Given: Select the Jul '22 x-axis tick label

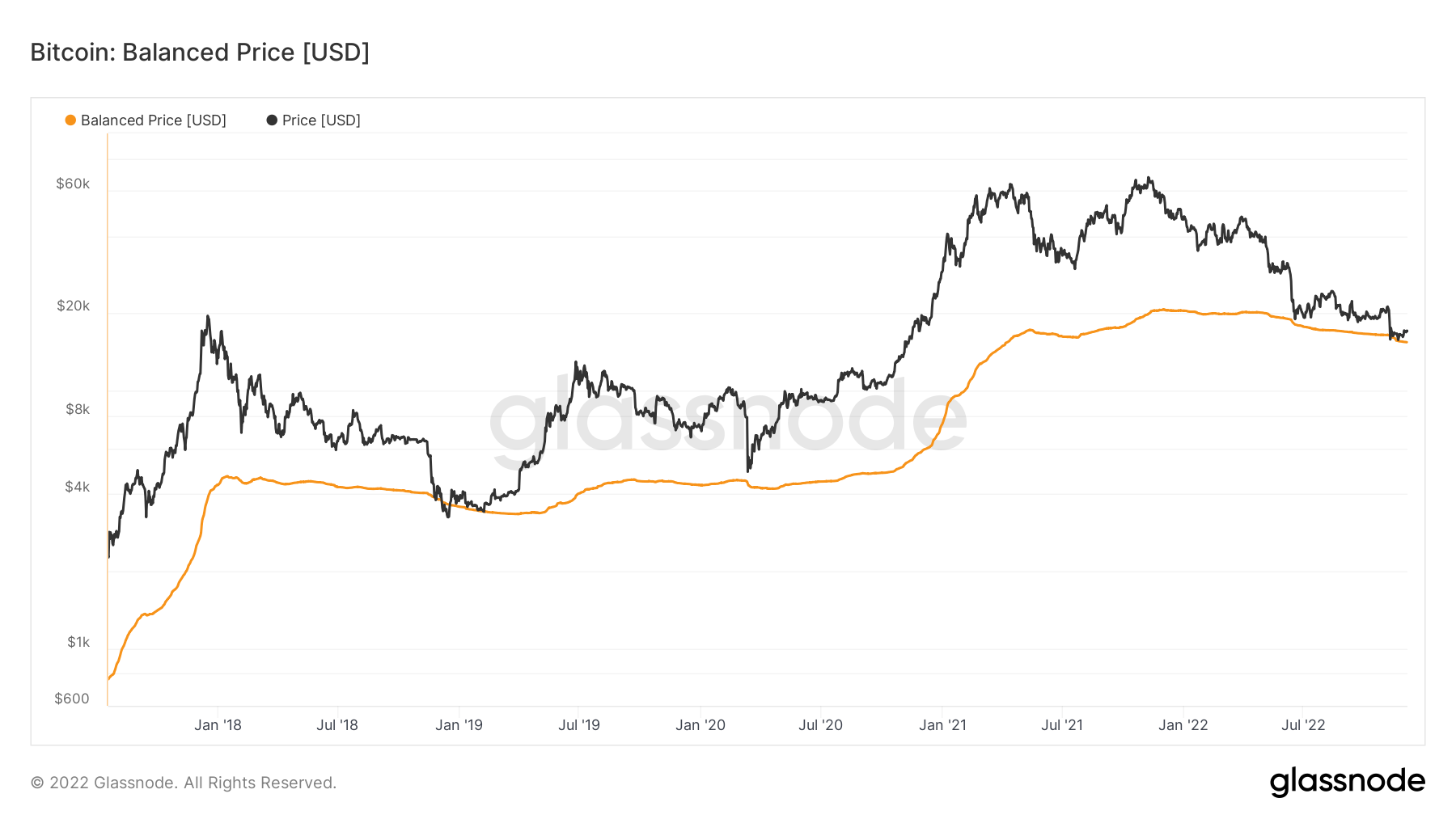Looking at the screenshot, I should pyautogui.click(x=1303, y=725).
